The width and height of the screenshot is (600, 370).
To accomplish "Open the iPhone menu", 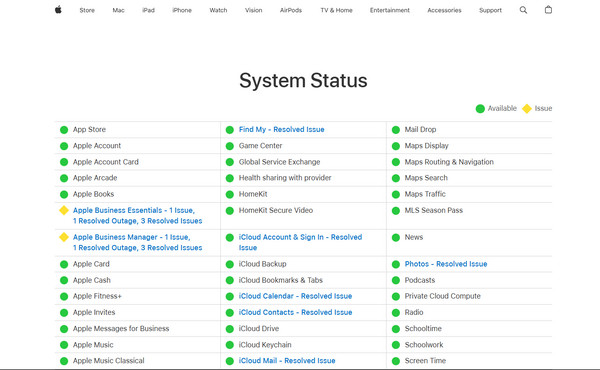I will (x=182, y=10).
